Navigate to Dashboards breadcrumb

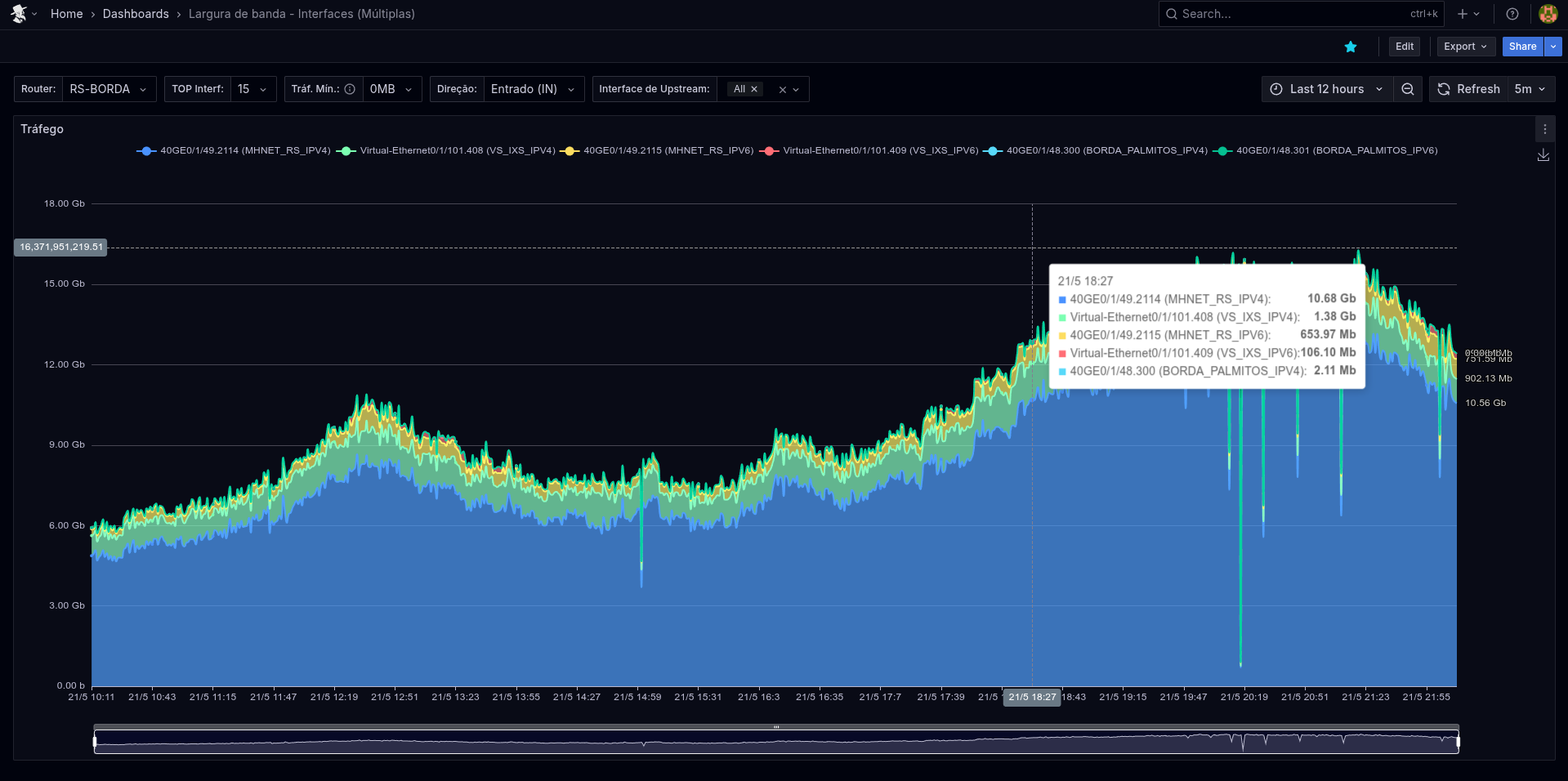(136, 14)
